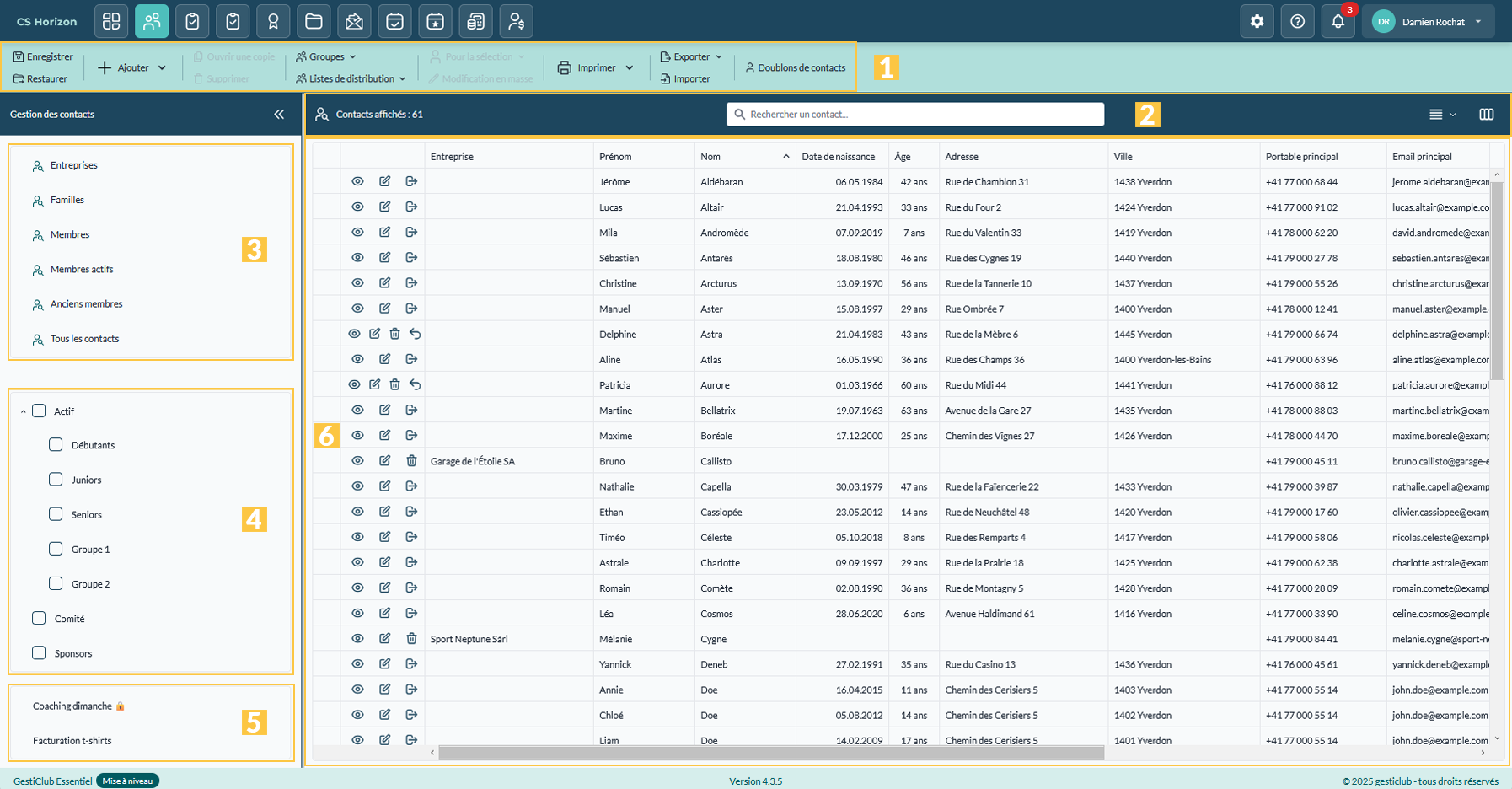
Task: Open the Listes de distribution dropdown
Action: click(x=351, y=78)
